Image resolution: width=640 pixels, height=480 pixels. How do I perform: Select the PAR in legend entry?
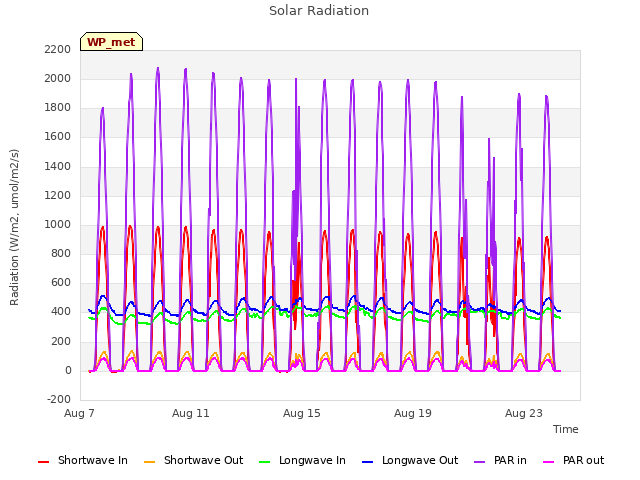tap(500, 460)
